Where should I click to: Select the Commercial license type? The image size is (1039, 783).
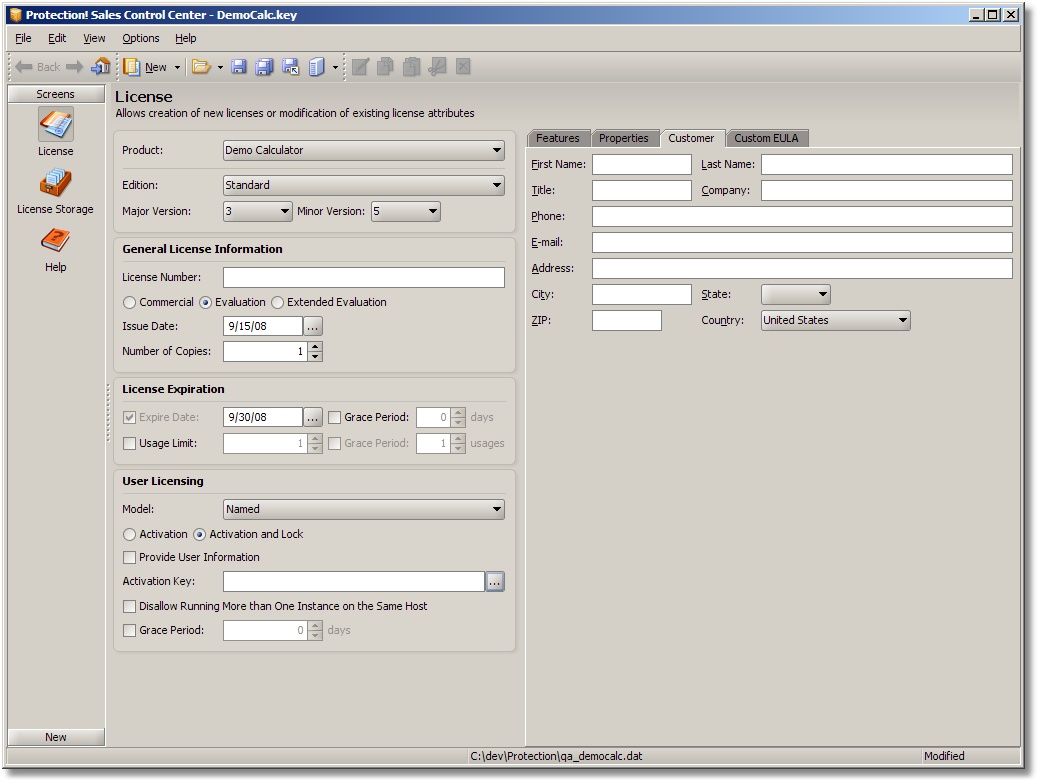click(130, 302)
